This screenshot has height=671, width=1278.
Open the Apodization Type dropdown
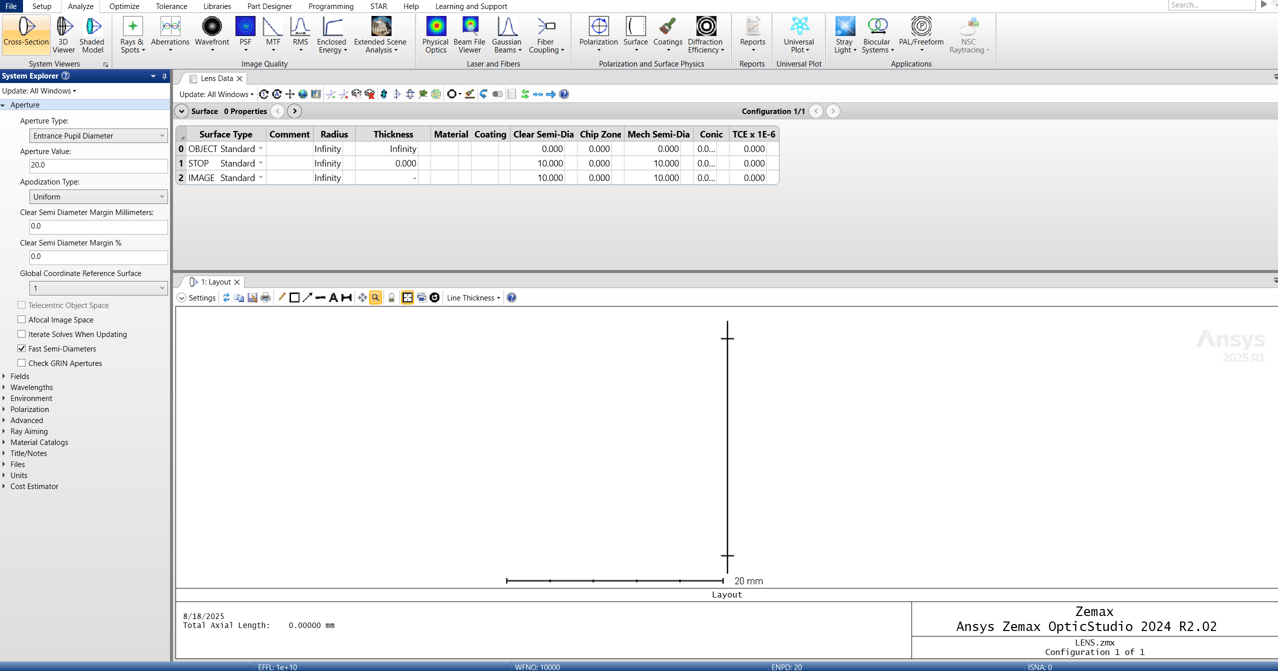98,197
